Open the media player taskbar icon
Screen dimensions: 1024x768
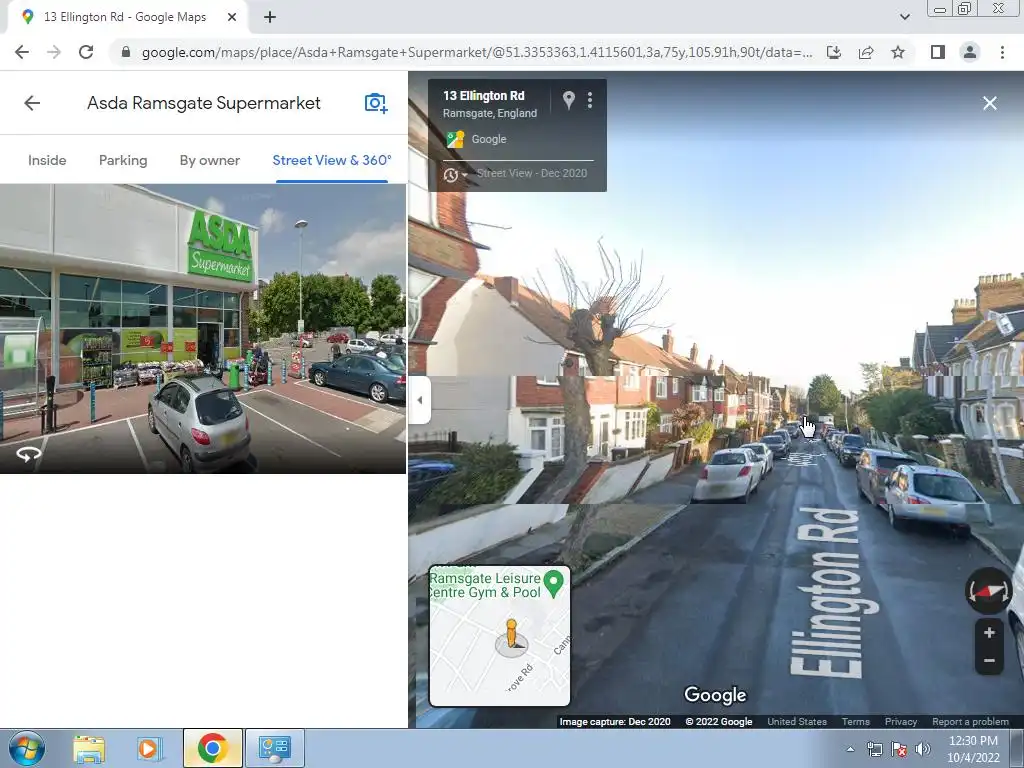[x=148, y=748]
